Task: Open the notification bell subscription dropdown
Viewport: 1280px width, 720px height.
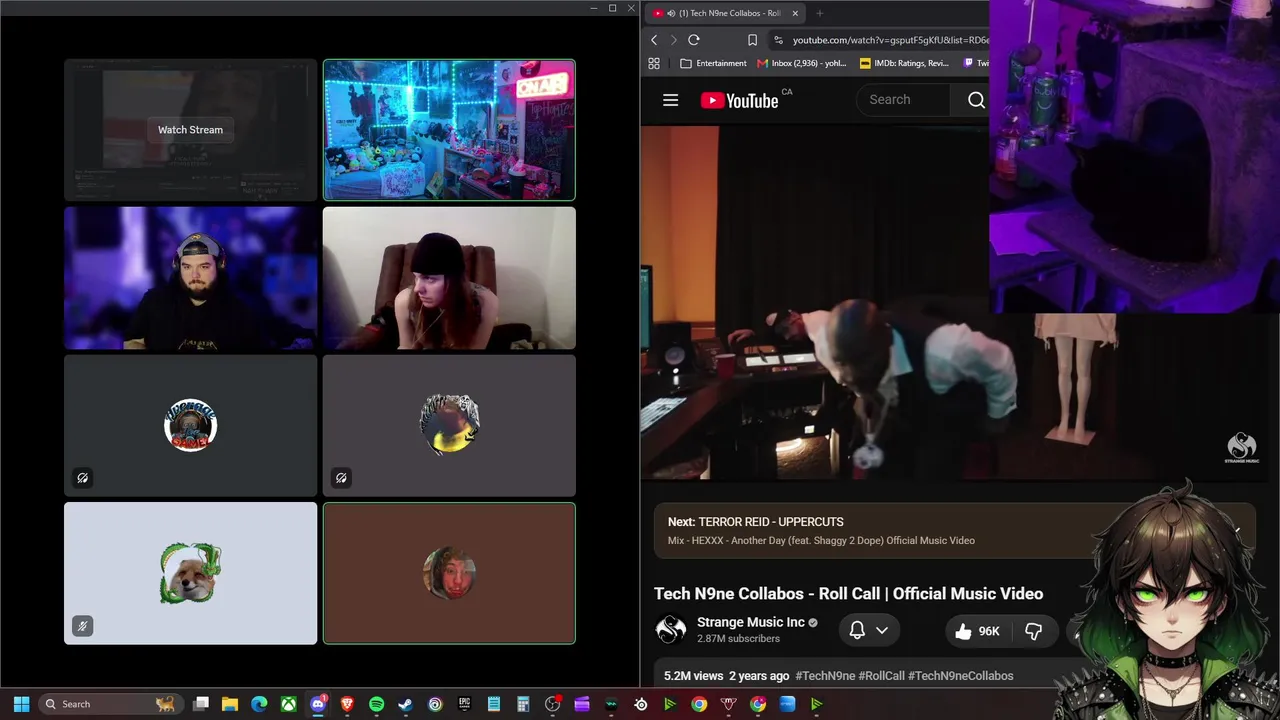Action: pos(868,630)
